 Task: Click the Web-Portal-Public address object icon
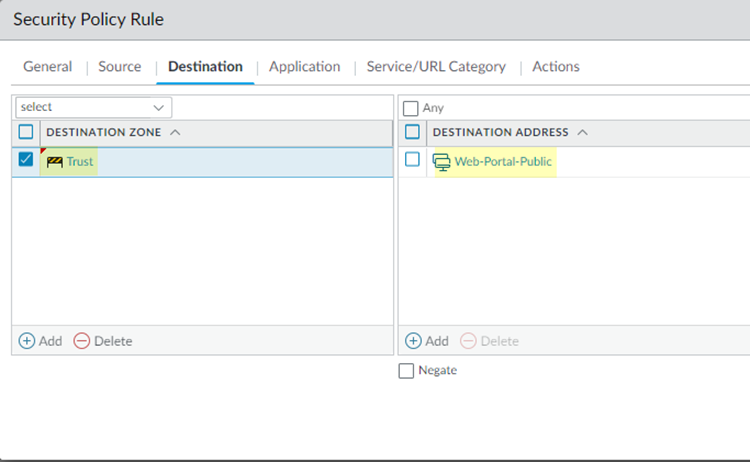point(441,161)
